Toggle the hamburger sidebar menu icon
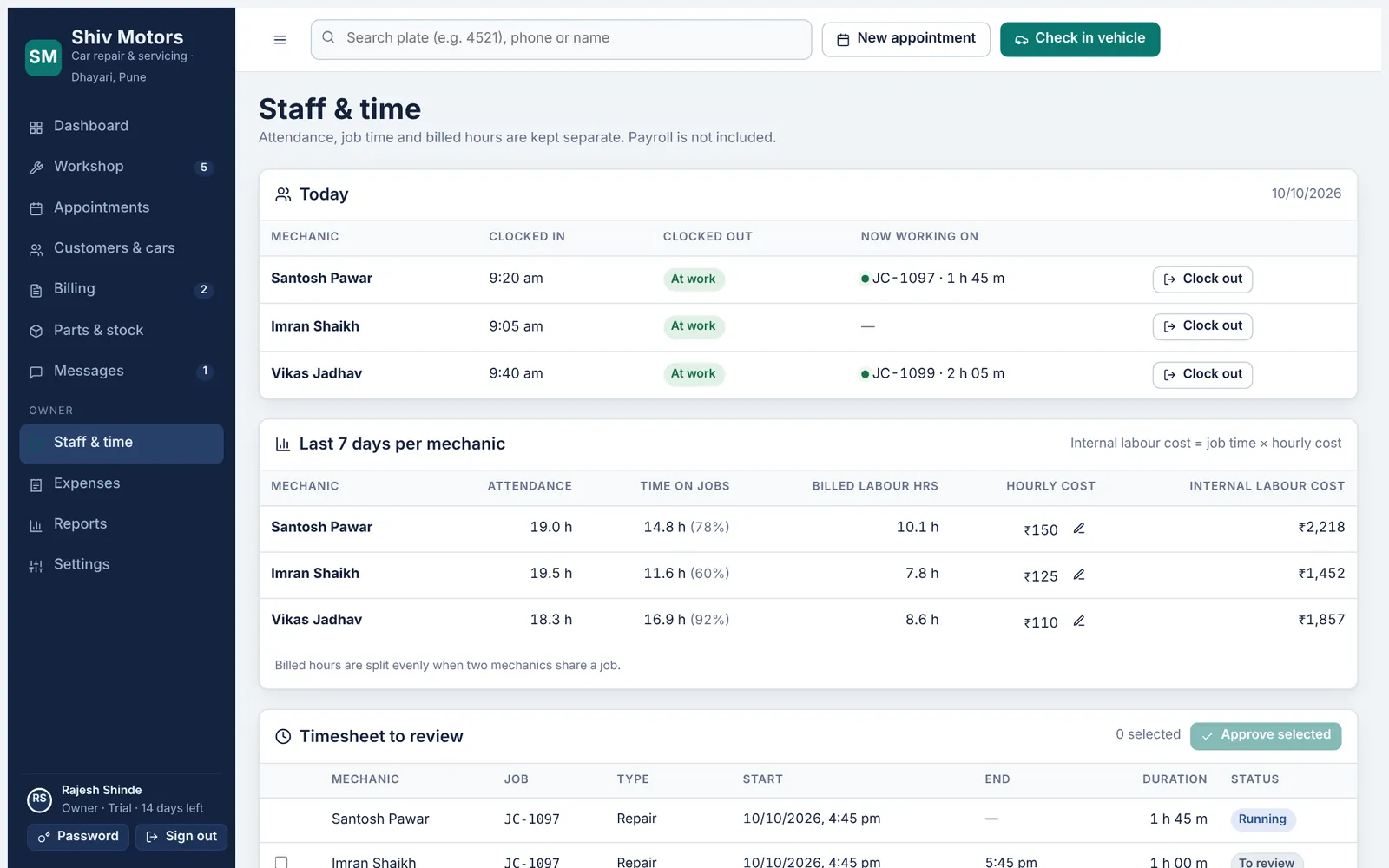The width and height of the screenshot is (1389, 868). [x=280, y=39]
